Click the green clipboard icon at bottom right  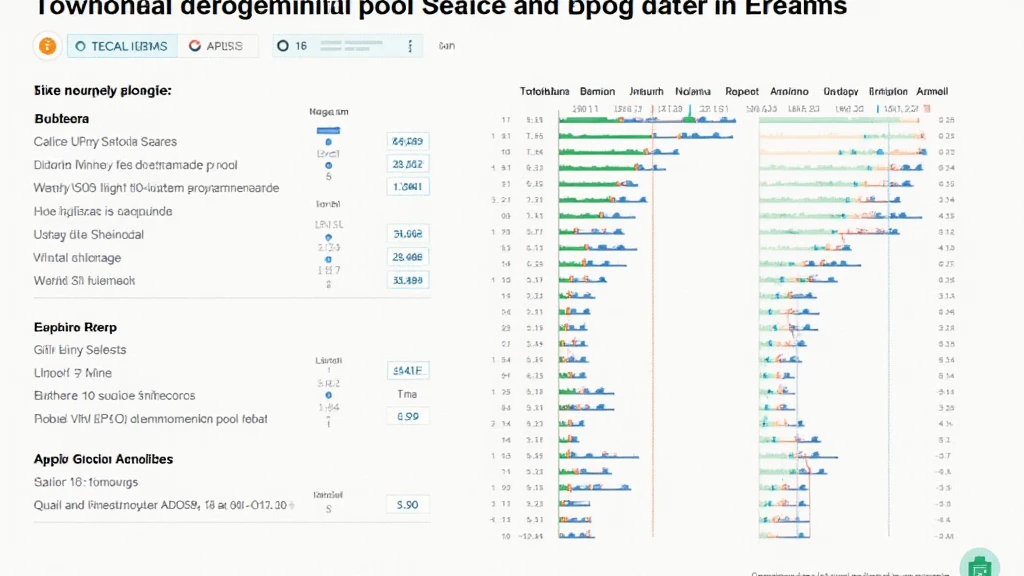pos(979,565)
